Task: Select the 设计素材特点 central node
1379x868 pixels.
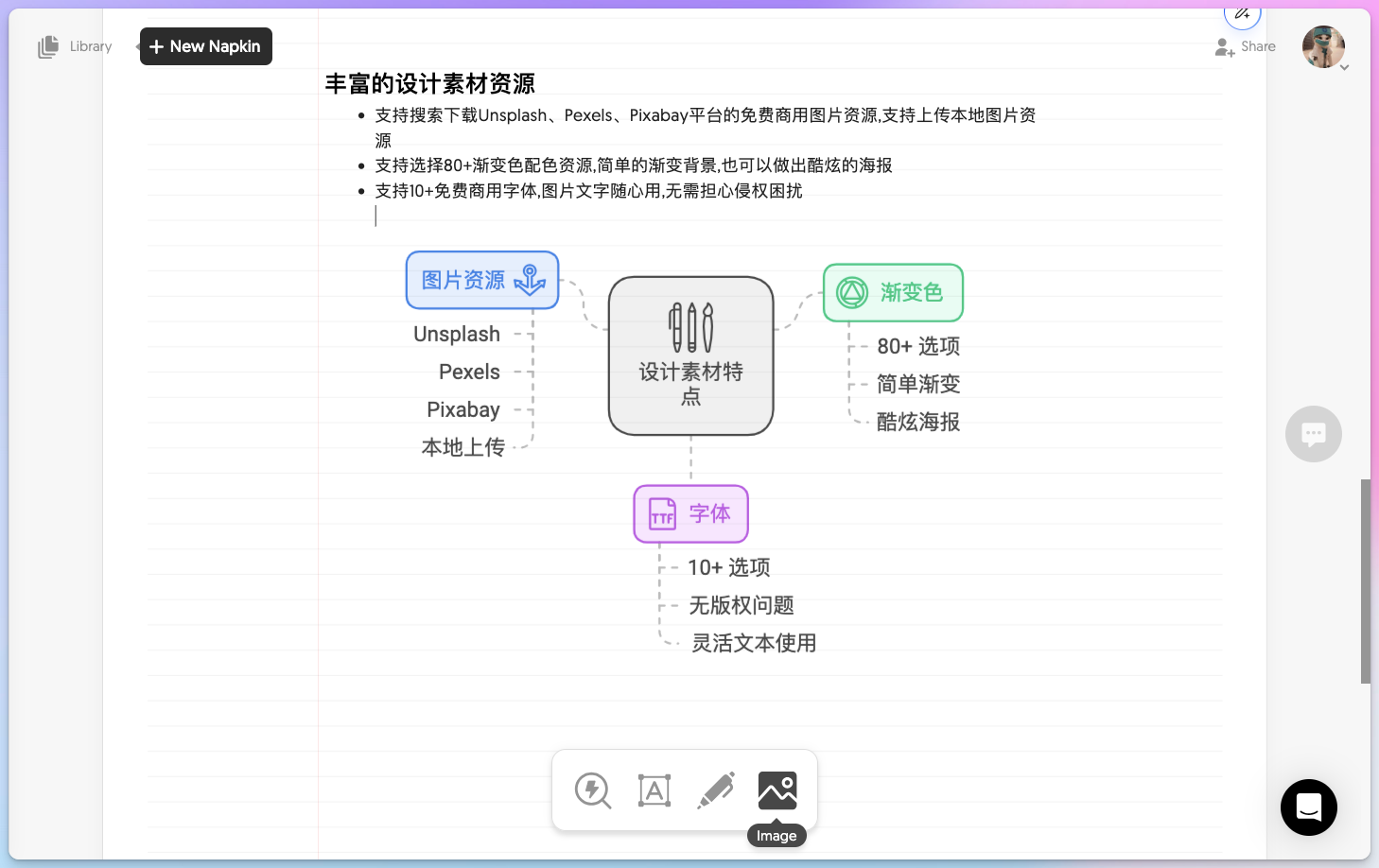Action: pyautogui.click(x=691, y=356)
